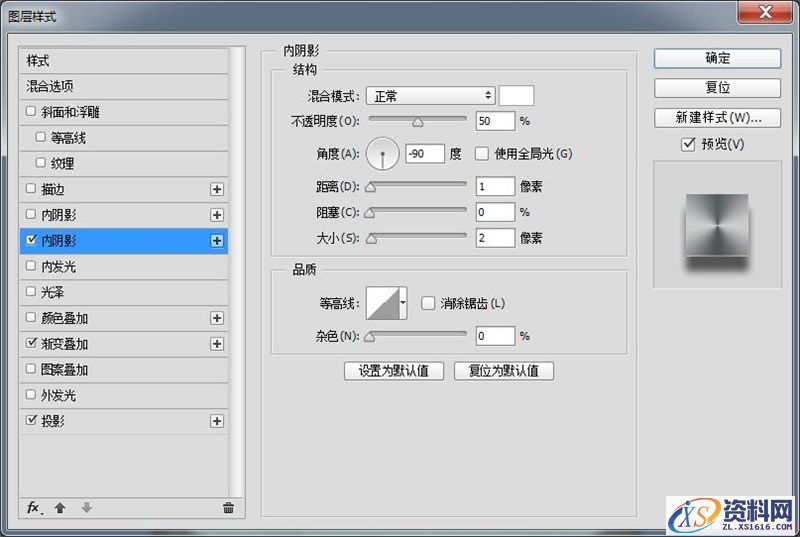Image resolution: width=800 pixels, height=537 pixels.
Task: Click 复位为默认值 button
Action: [504, 371]
